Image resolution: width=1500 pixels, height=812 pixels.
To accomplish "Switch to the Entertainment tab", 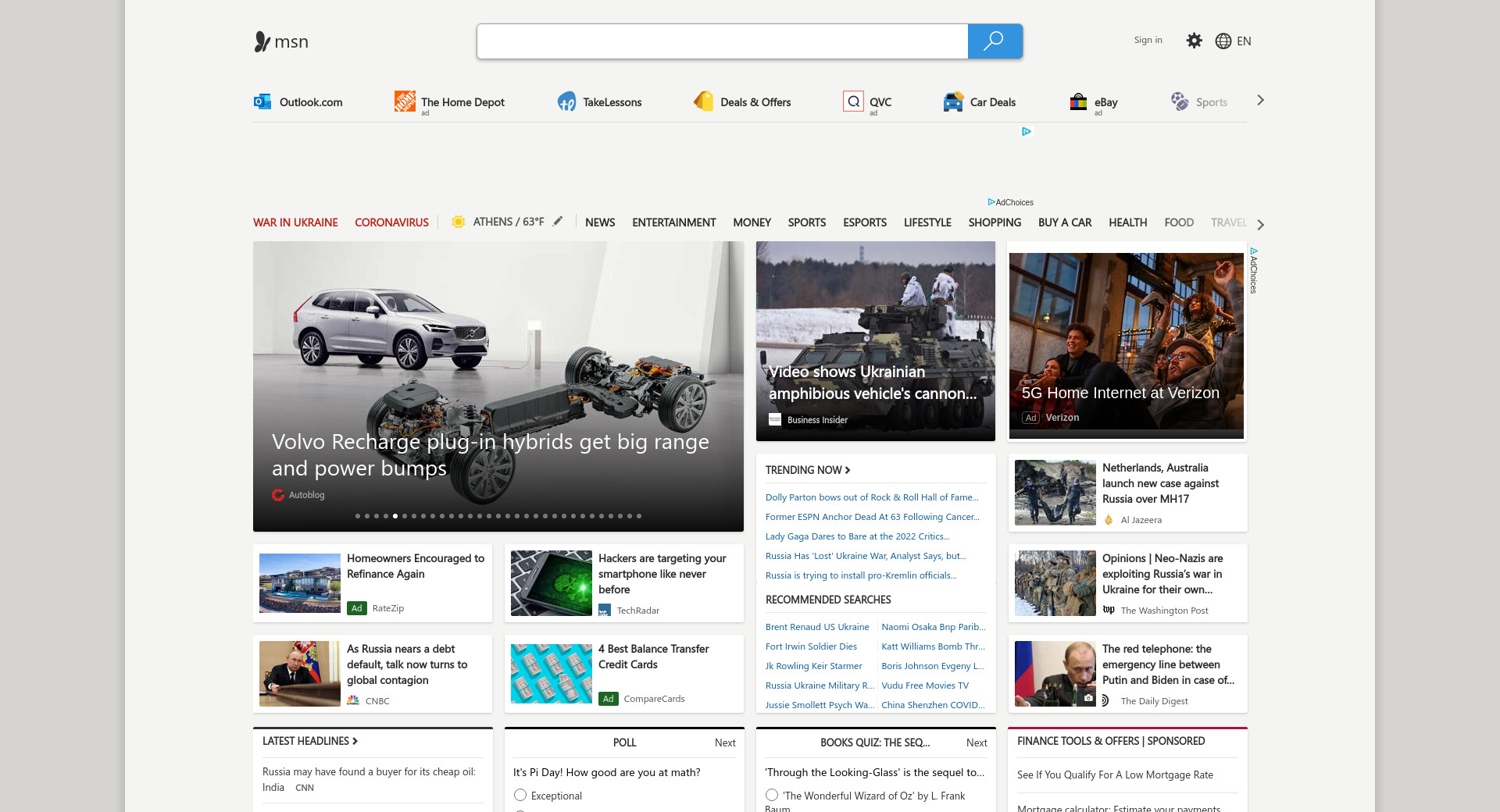I will tap(673, 223).
